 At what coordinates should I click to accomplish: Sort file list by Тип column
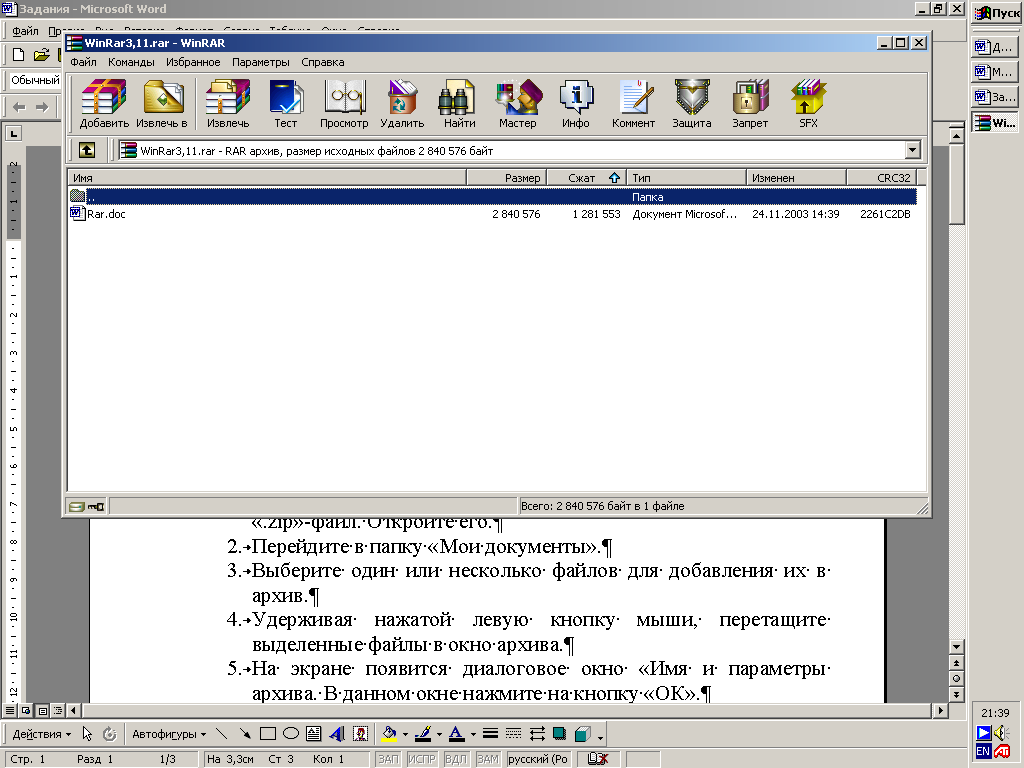tap(686, 178)
